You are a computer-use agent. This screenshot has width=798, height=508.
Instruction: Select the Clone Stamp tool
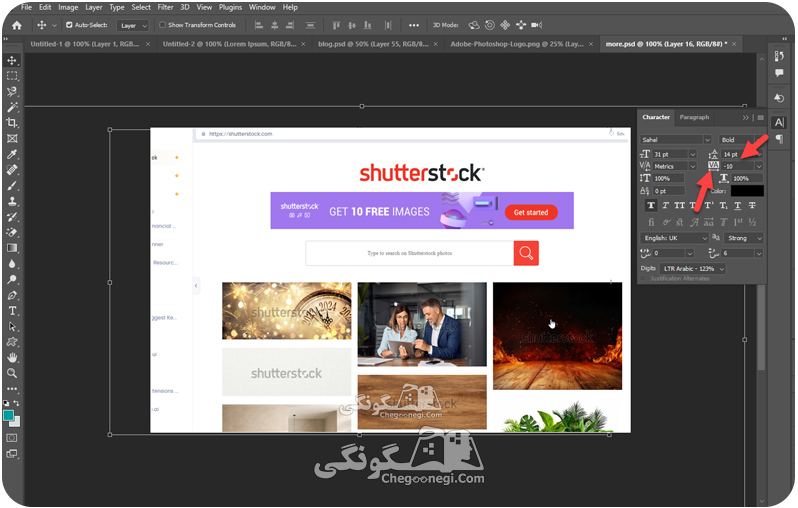click(x=12, y=201)
